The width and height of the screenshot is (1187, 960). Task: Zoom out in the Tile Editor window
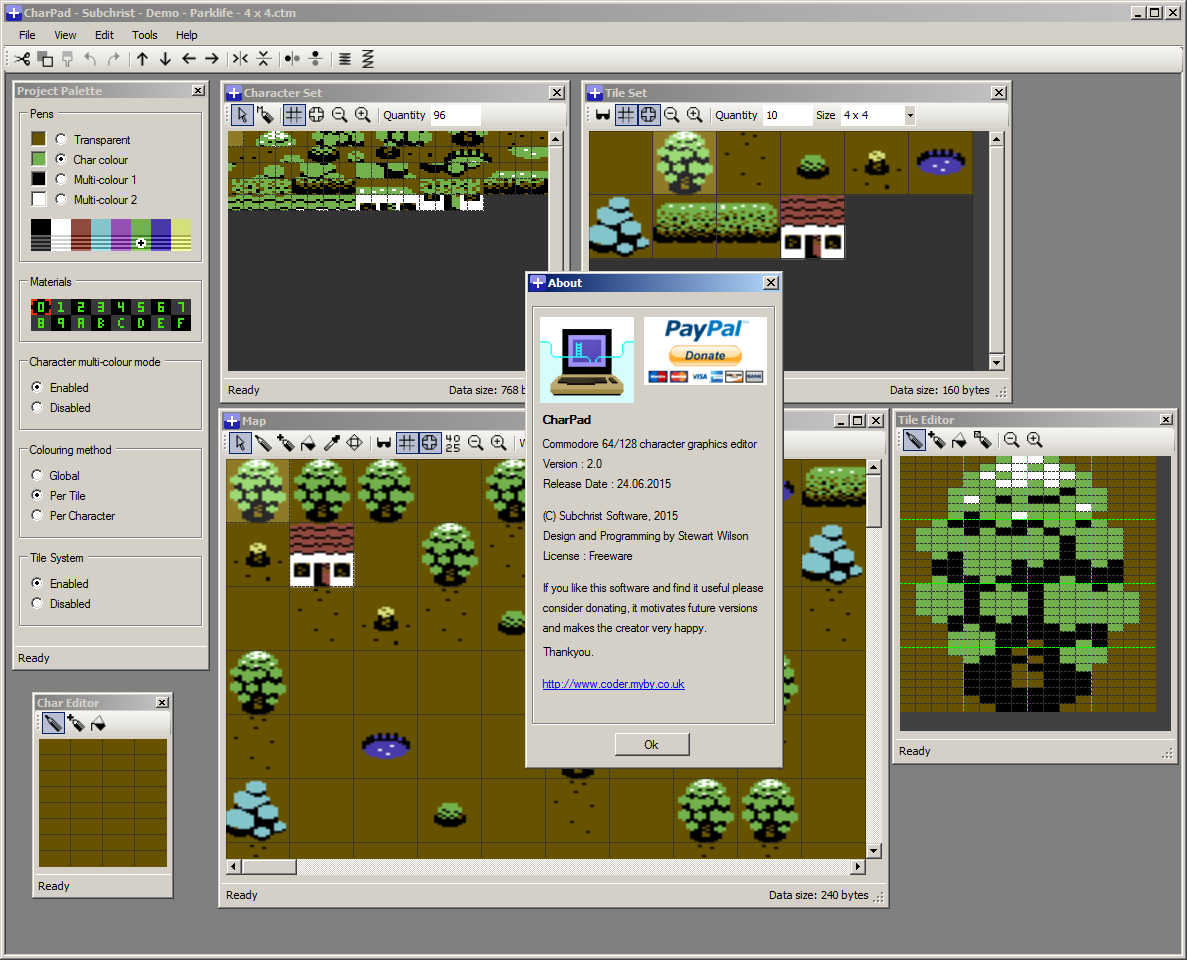coord(1011,440)
